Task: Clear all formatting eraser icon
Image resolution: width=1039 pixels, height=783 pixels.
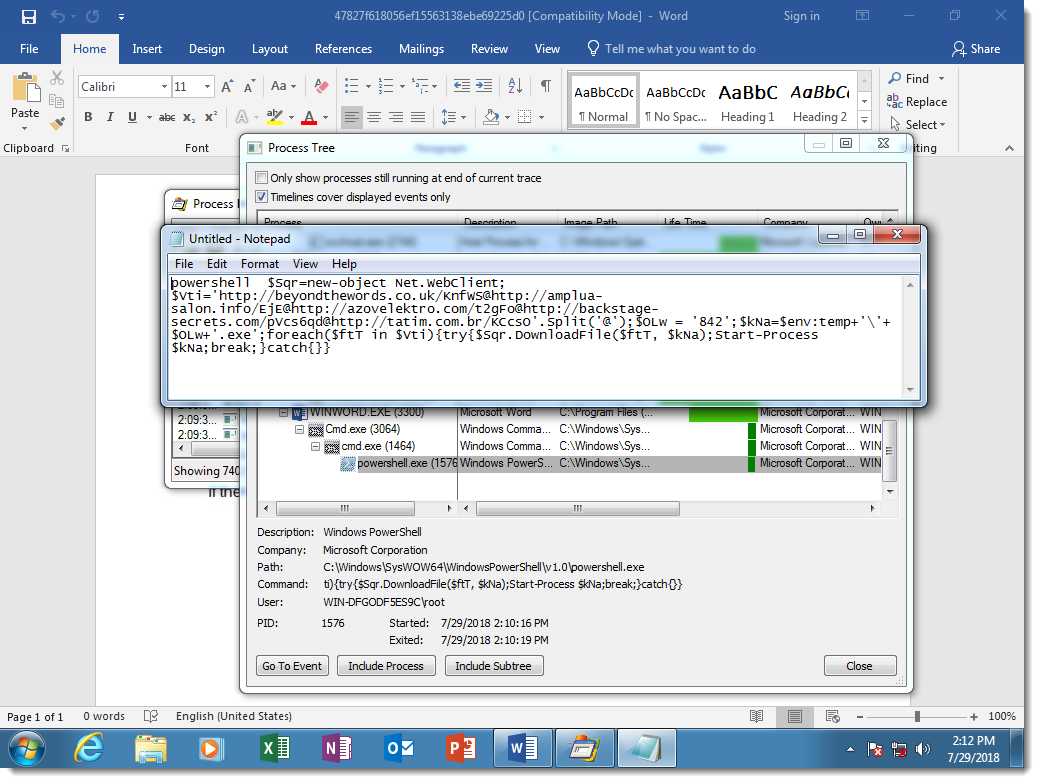Action: pyautogui.click(x=321, y=86)
